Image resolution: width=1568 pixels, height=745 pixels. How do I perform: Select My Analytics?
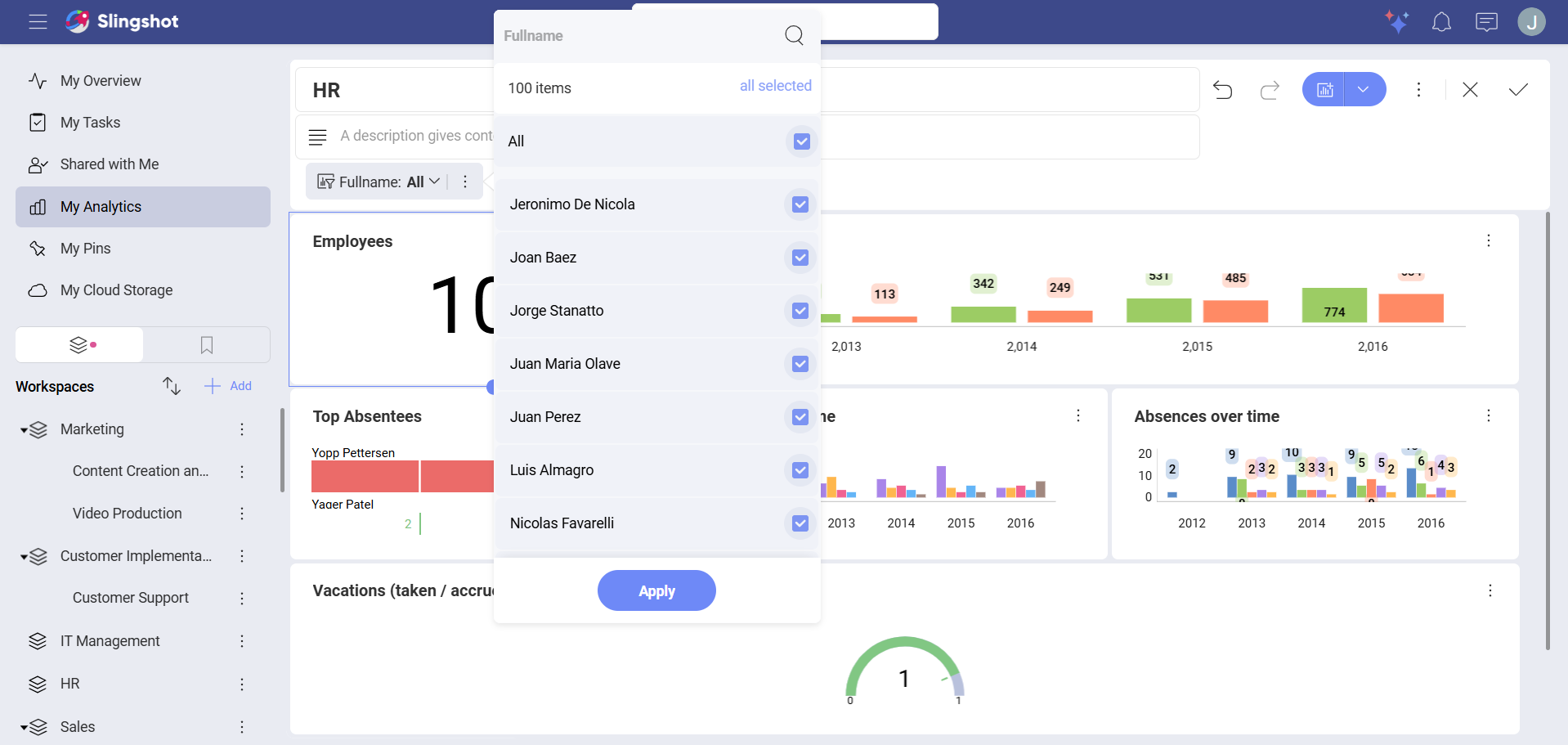[142, 207]
